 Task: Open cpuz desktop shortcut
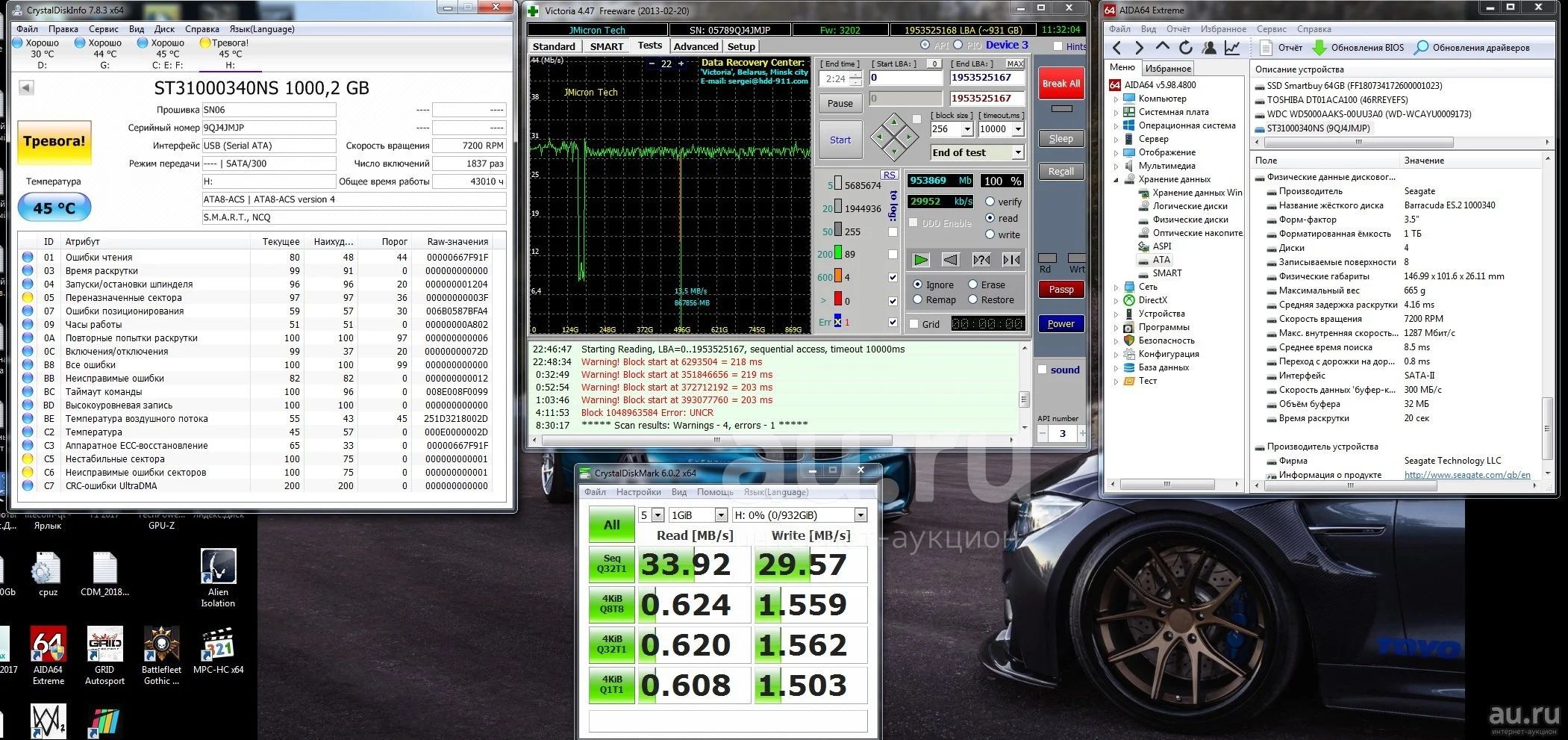(48, 574)
